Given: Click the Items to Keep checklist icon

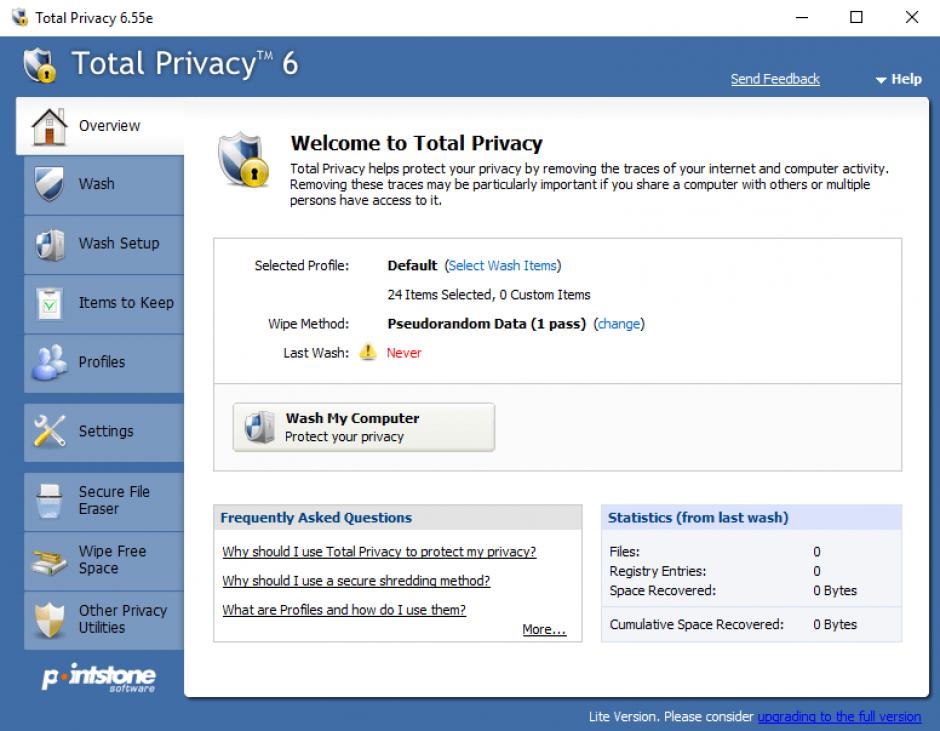Looking at the screenshot, I should pyautogui.click(x=49, y=303).
